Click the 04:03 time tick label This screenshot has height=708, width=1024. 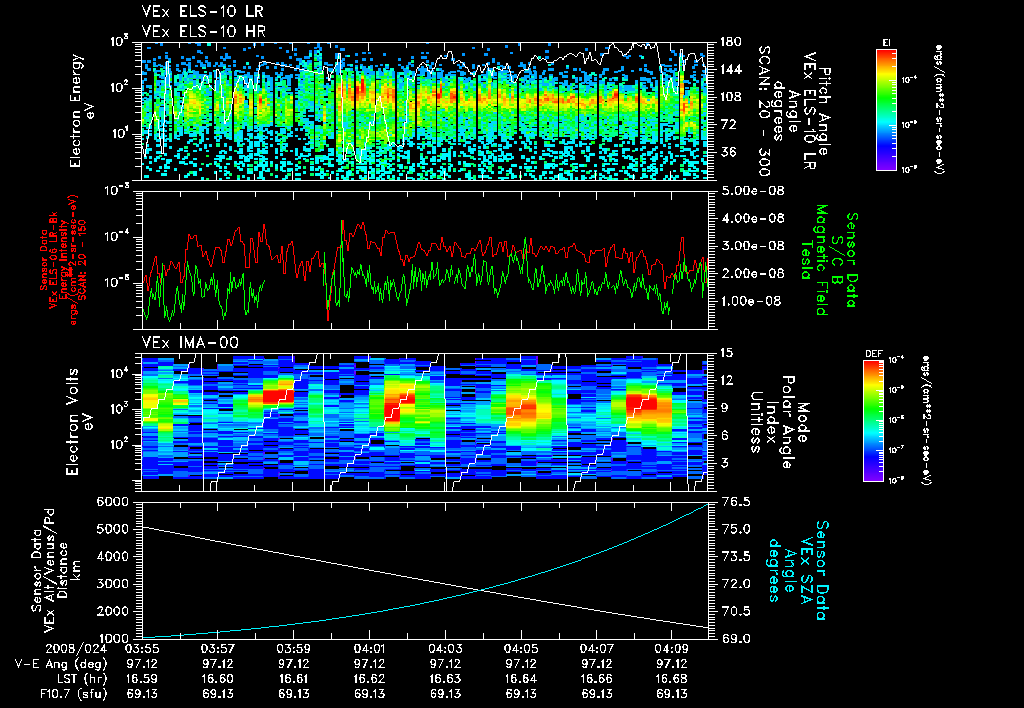pyautogui.click(x=445, y=649)
